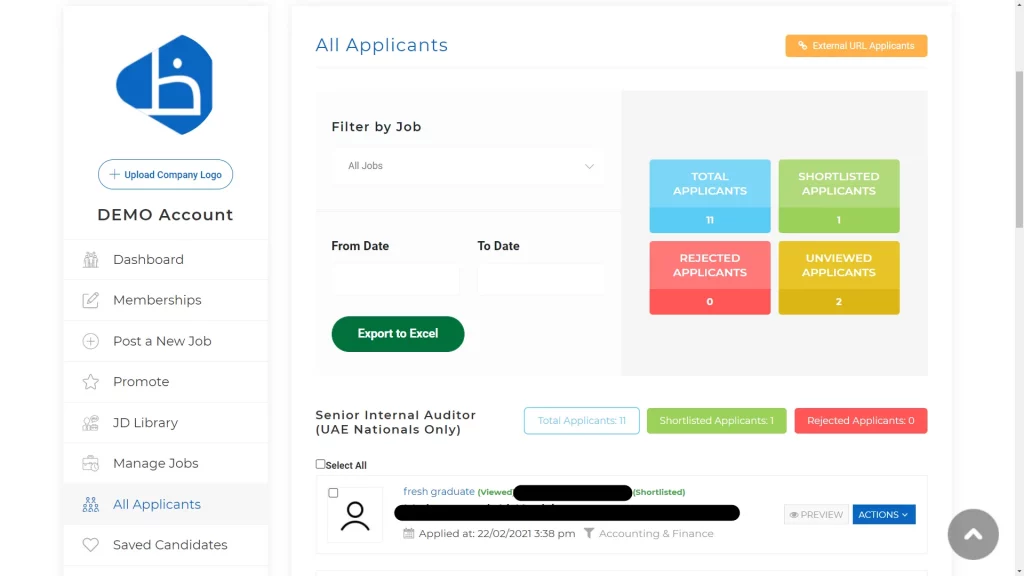The image size is (1024, 576).
Task: Click the Manage Jobs briefcase icon
Action: [91, 463]
